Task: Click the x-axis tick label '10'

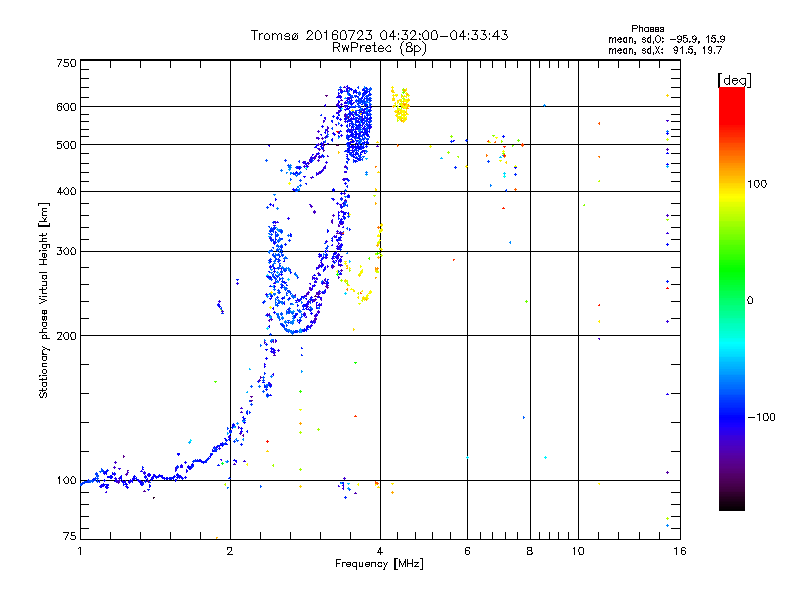Action: [x=578, y=551]
